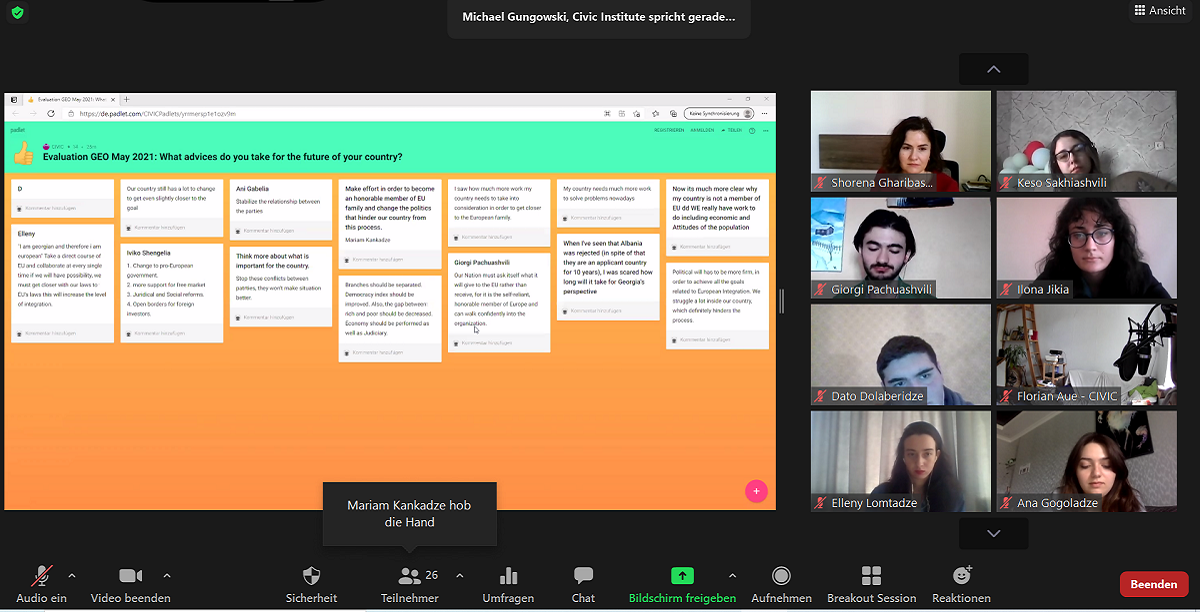The width and height of the screenshot is (1200, 612).
Task: Turn off camera with Video beenden
Action: point(130,577)
